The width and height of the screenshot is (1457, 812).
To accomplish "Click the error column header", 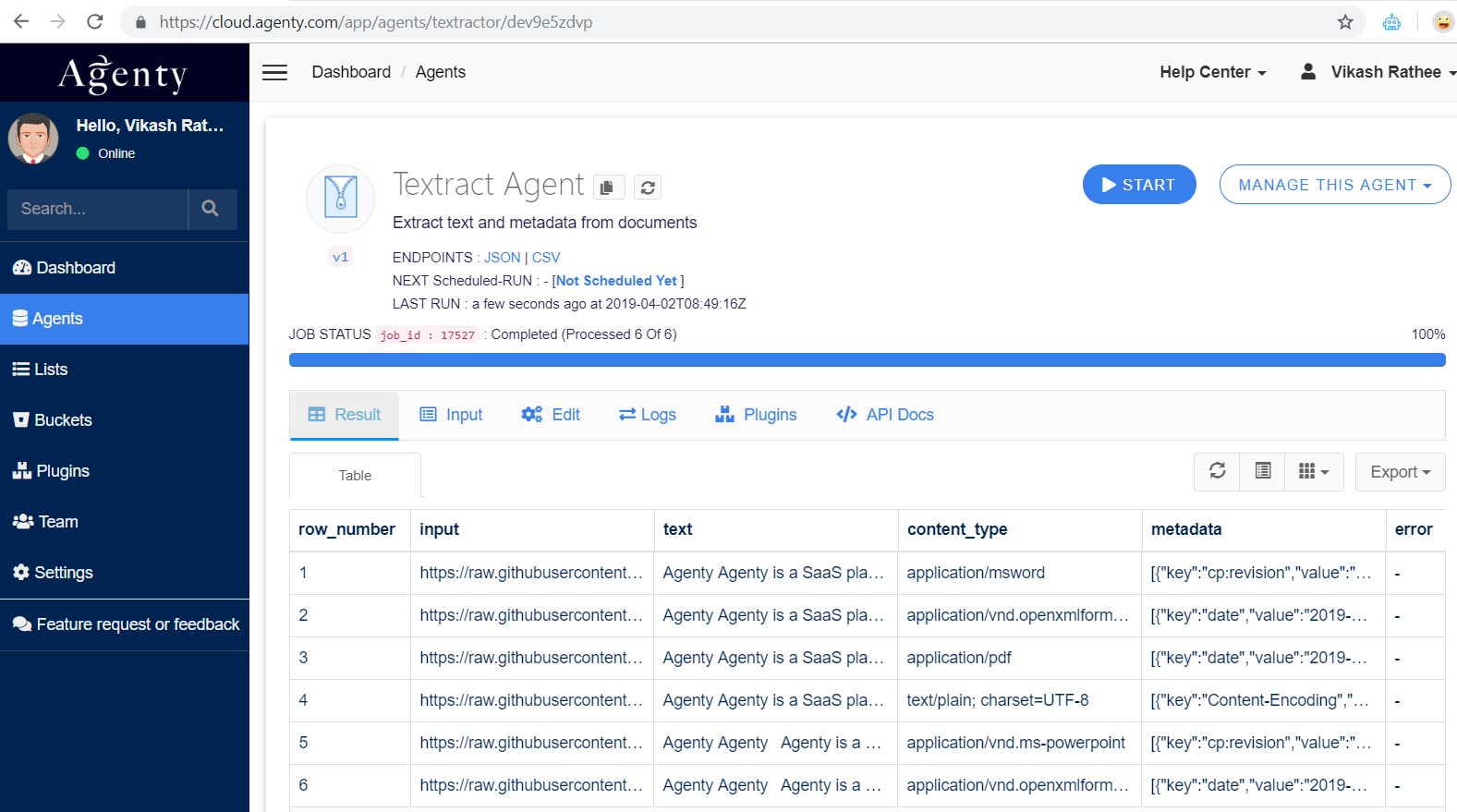I will 1414,529.
